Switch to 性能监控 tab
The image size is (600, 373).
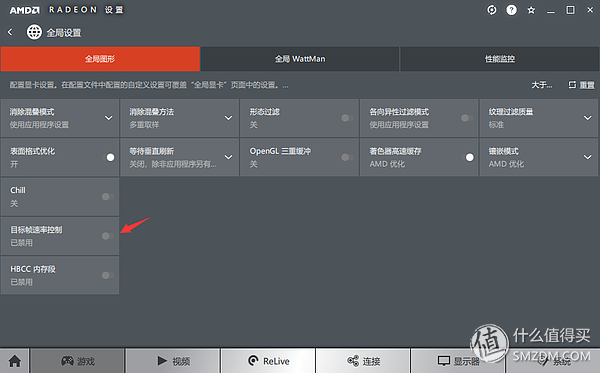[500, 59]
